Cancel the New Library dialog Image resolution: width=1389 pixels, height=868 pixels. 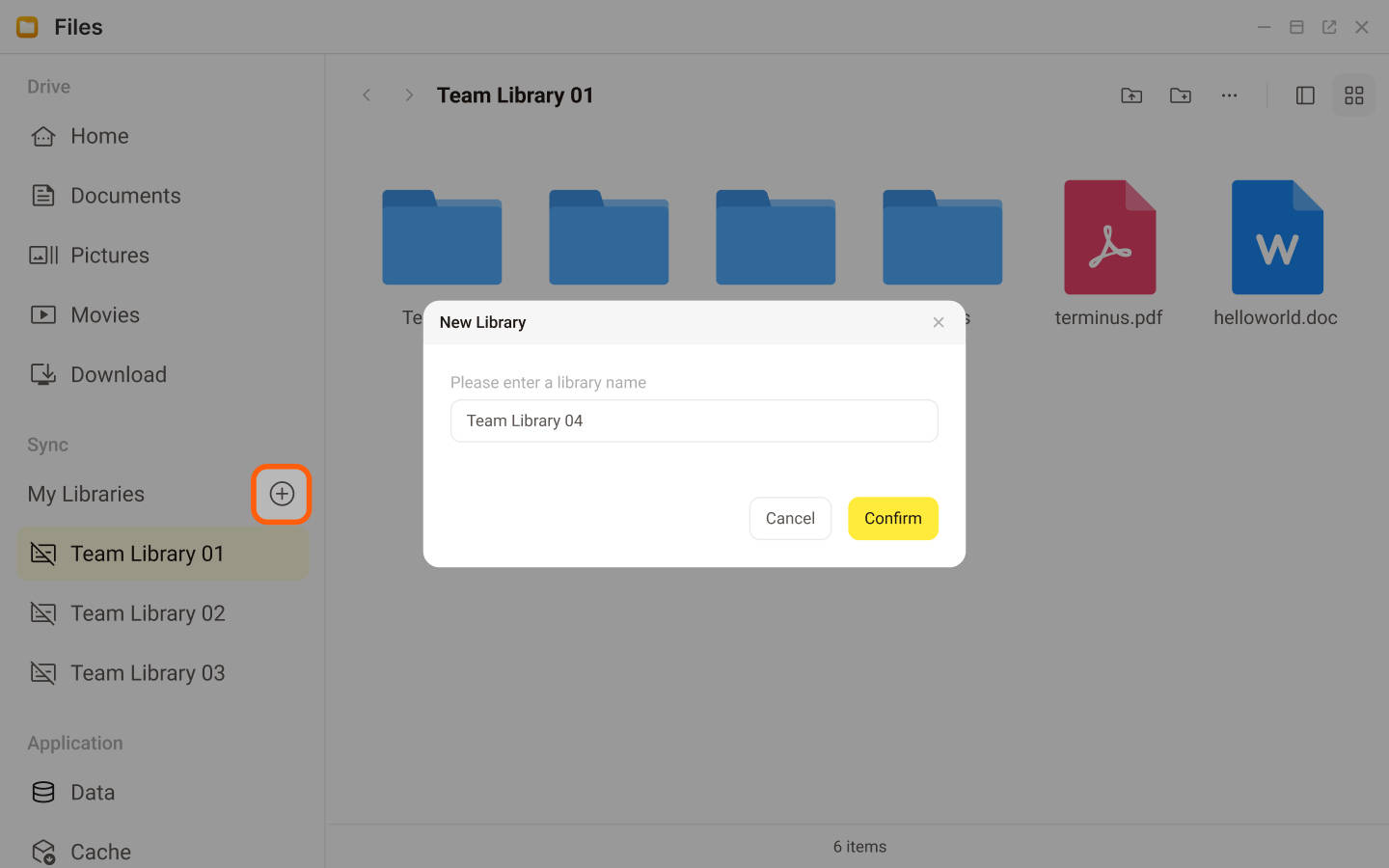(790, 518)
